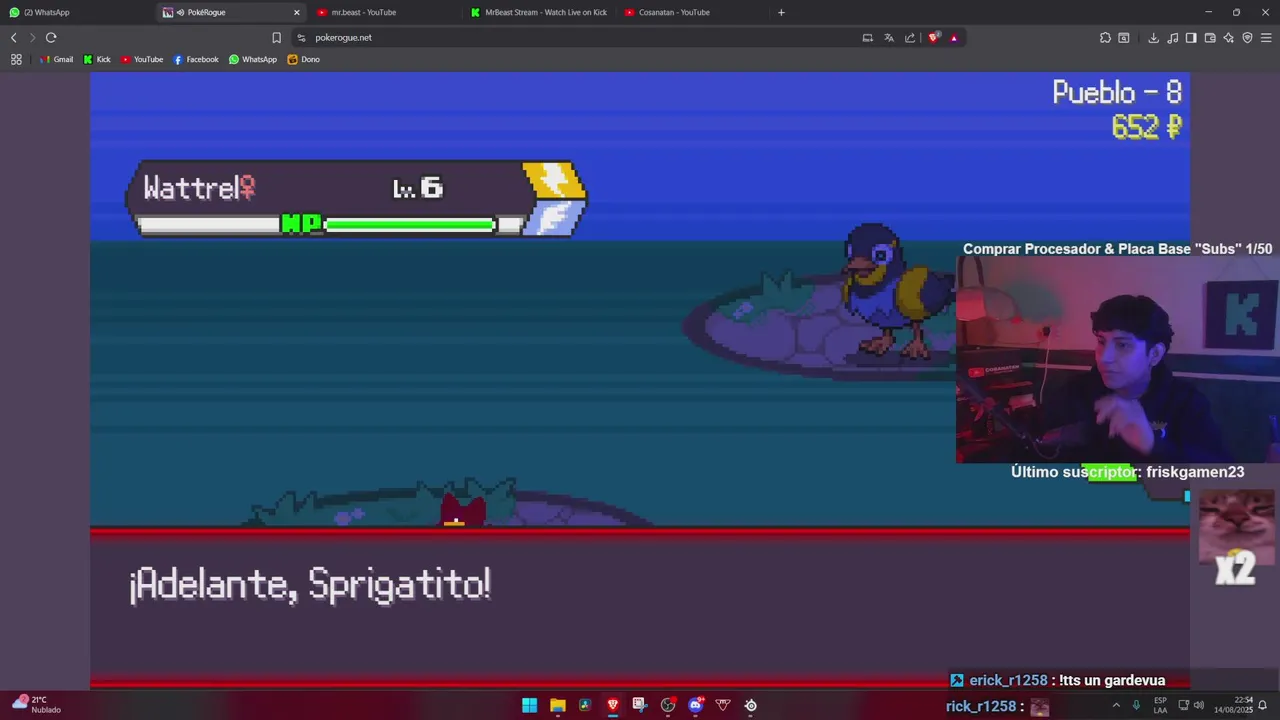Open the Windows Start menu
1280x720 pixels.
tap(529, 705)
